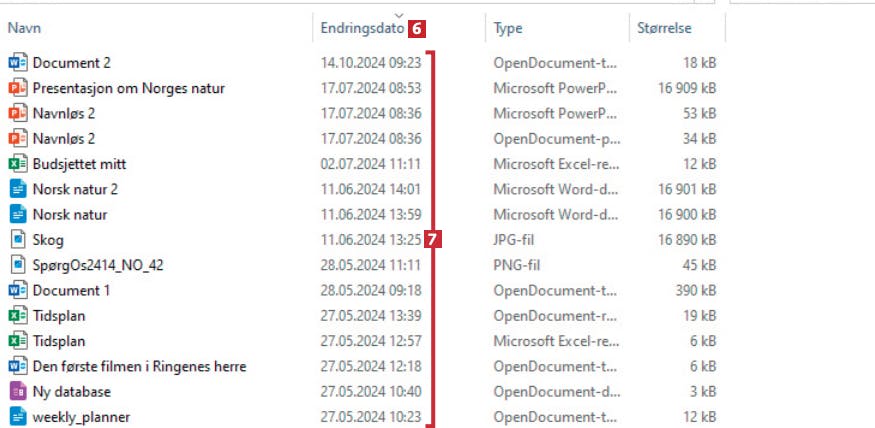Screen dimensions: 875x428
Task: Select the Skog JPG image icon
Action: (x=18, y=240)
